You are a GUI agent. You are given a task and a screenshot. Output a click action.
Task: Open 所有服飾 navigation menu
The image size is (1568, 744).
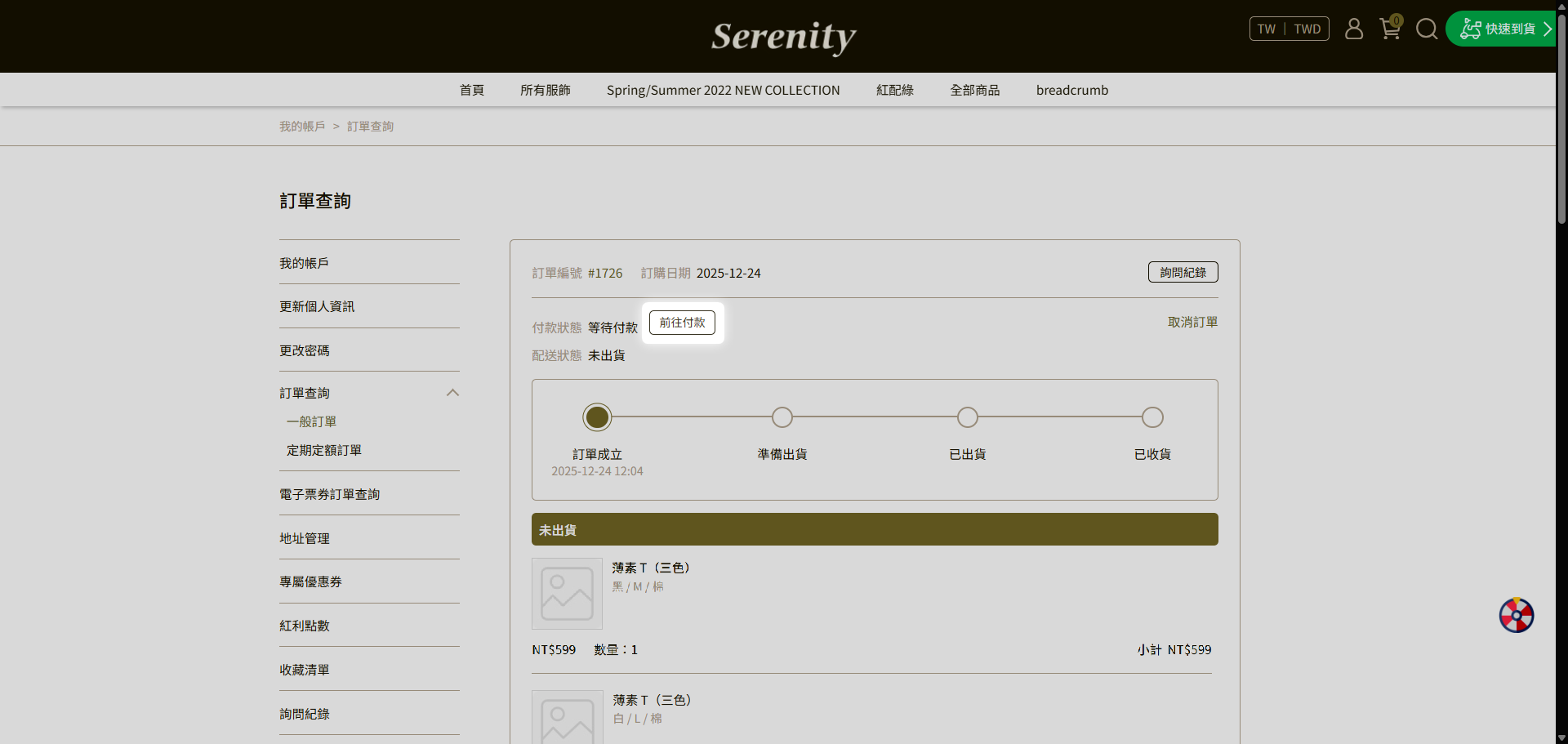tap(545, 90)
